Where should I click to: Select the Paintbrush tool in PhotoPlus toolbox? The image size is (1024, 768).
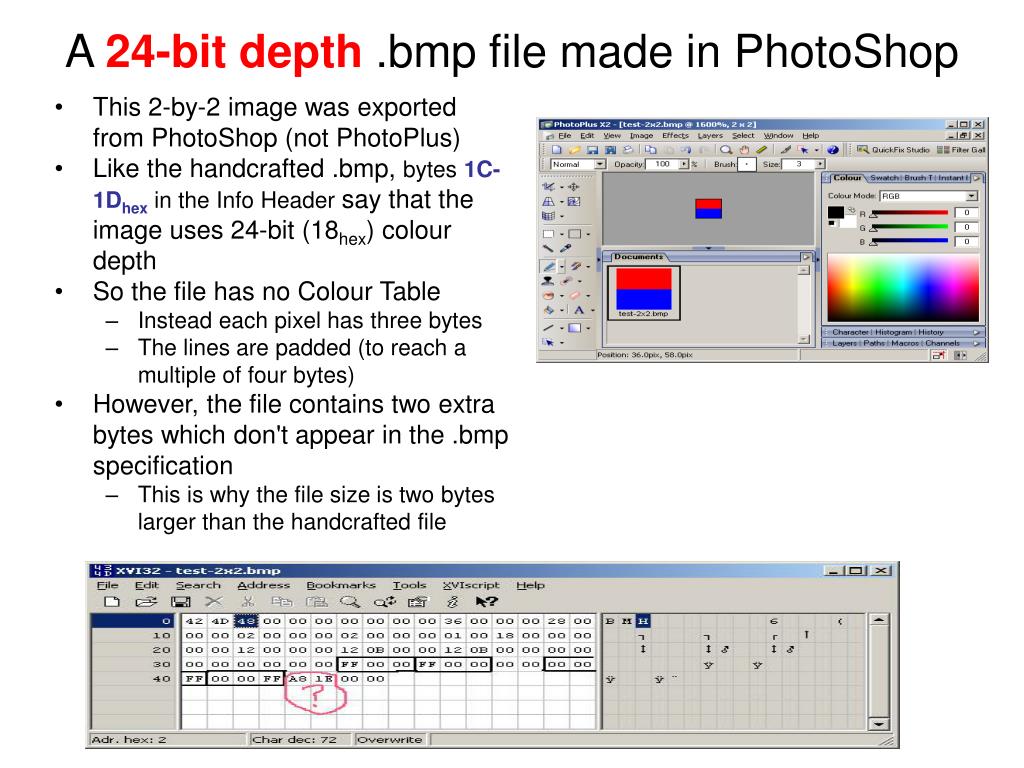point(550,266)
